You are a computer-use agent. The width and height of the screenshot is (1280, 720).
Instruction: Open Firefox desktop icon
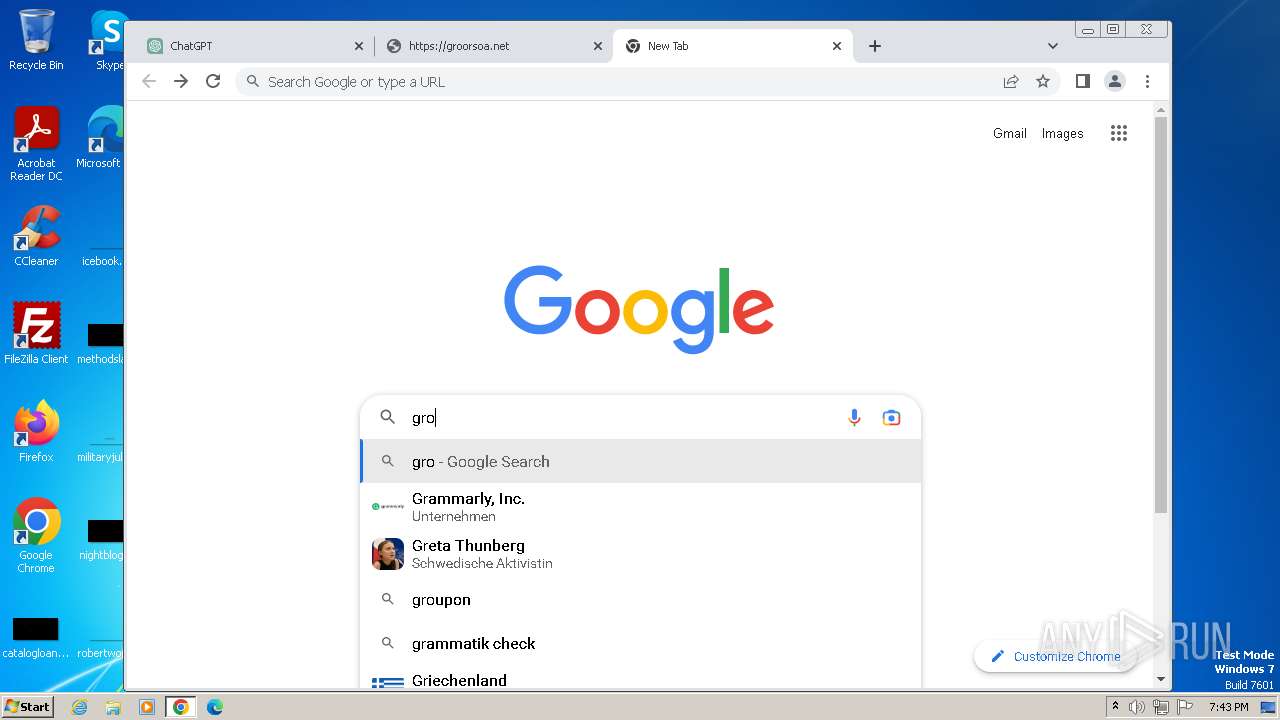coord(36,431)
